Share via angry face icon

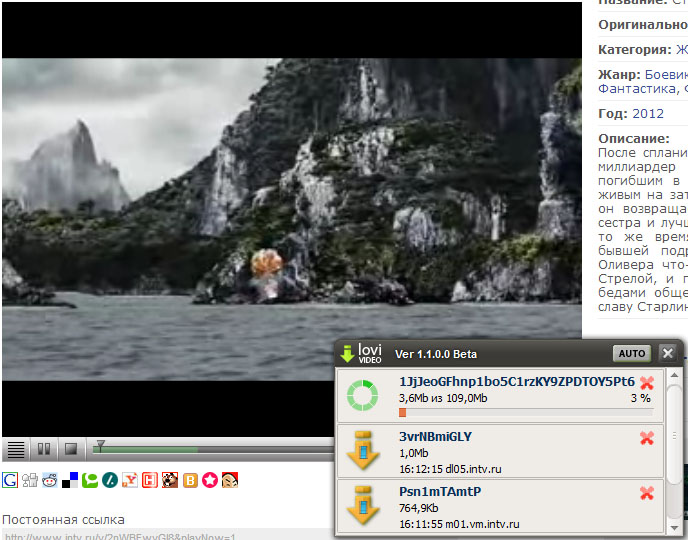230,480
